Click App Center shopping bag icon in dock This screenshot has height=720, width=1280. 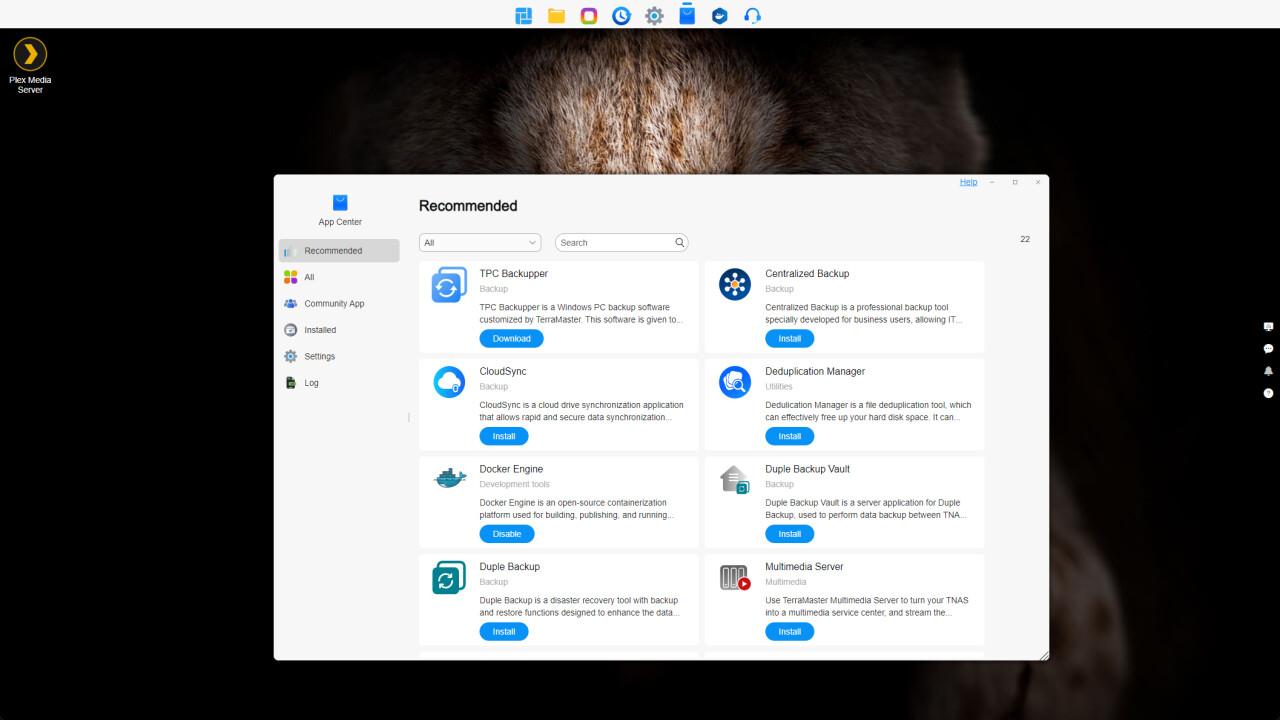pyautogui.click(x=687, y=15)
